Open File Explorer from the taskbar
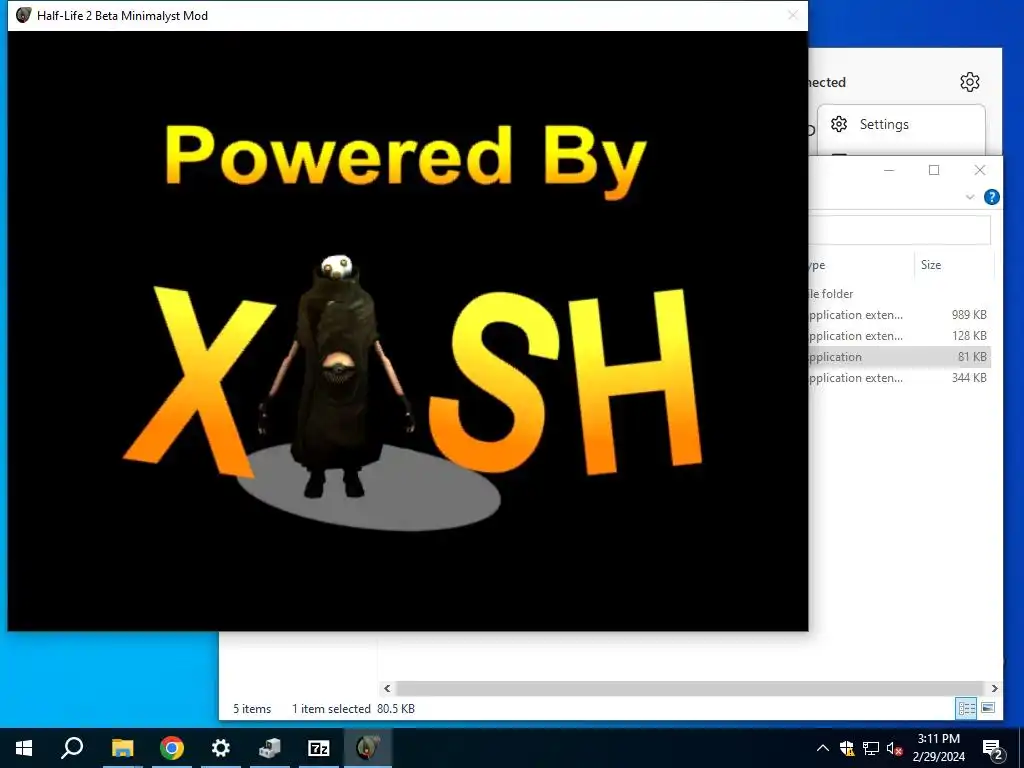 pos(122,748)
